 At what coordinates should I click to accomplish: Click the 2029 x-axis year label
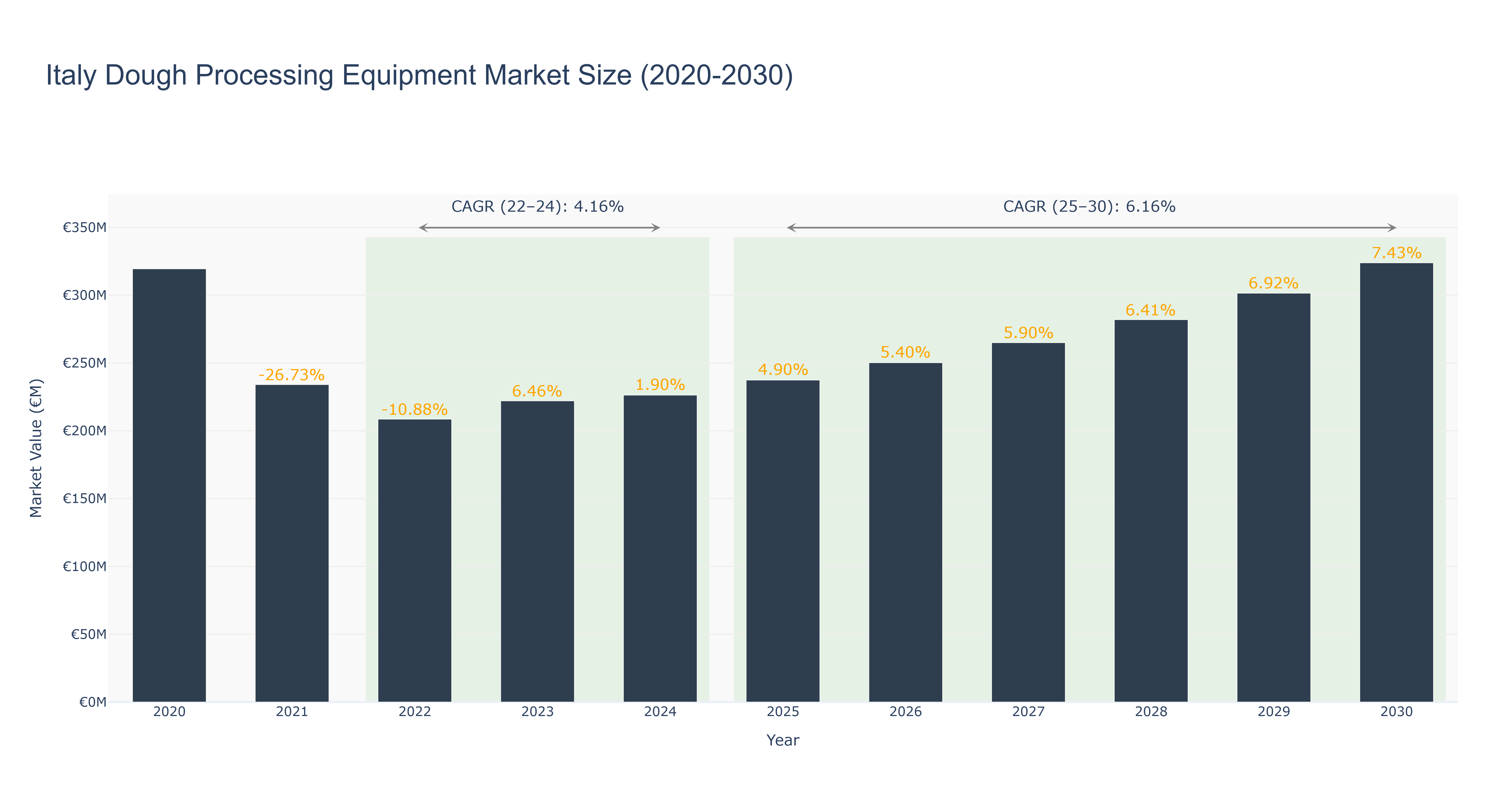1273,712
